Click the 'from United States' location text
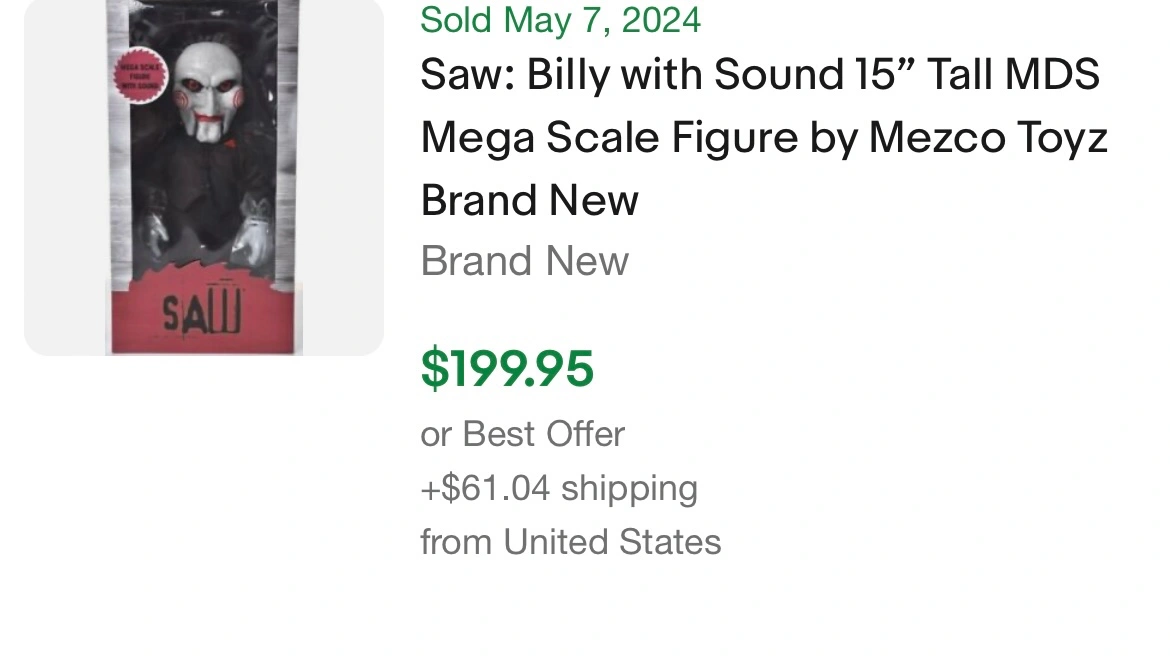 tap(571, 542)
